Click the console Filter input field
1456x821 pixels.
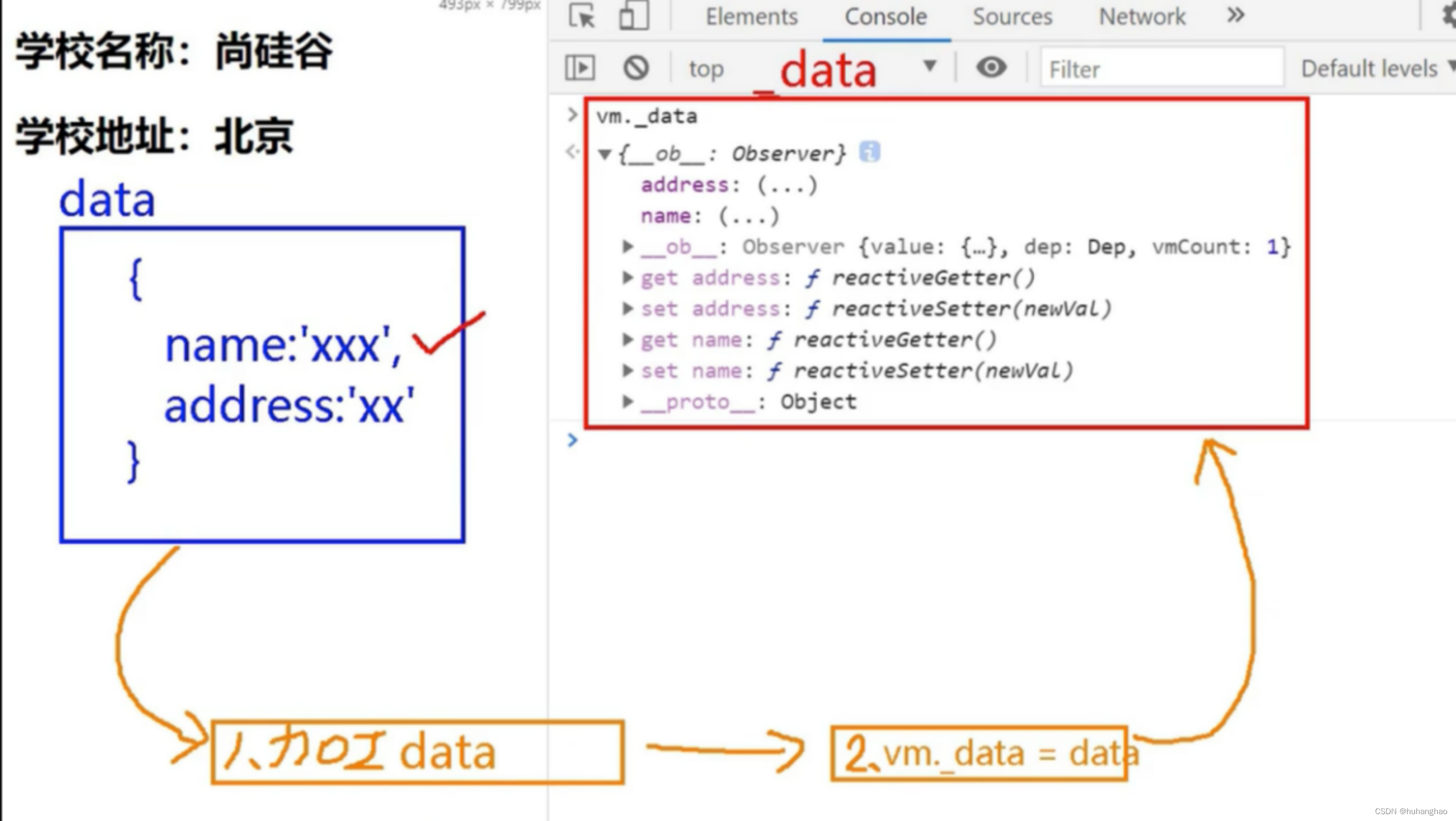click(1161, 69)
